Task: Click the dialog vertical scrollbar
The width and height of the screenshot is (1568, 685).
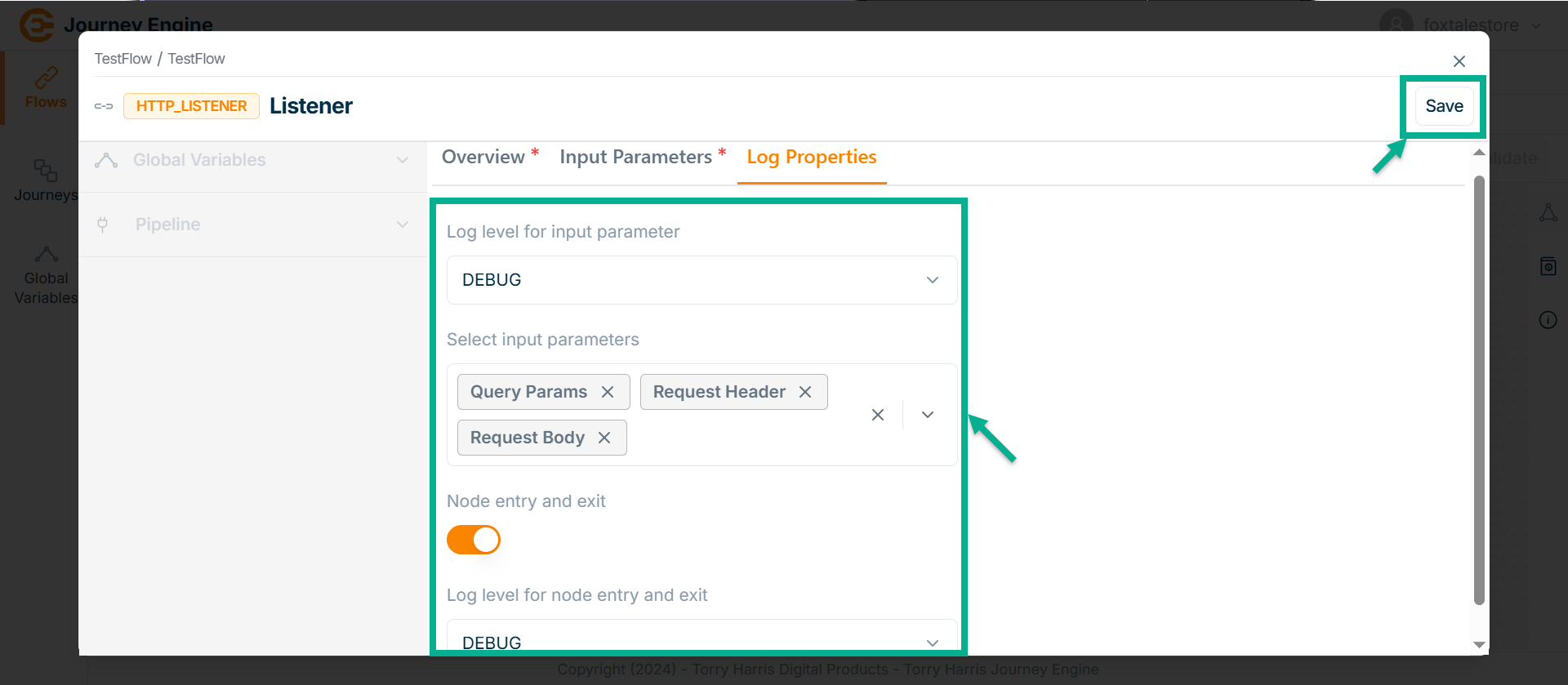Action: (x=1479, y=390)
